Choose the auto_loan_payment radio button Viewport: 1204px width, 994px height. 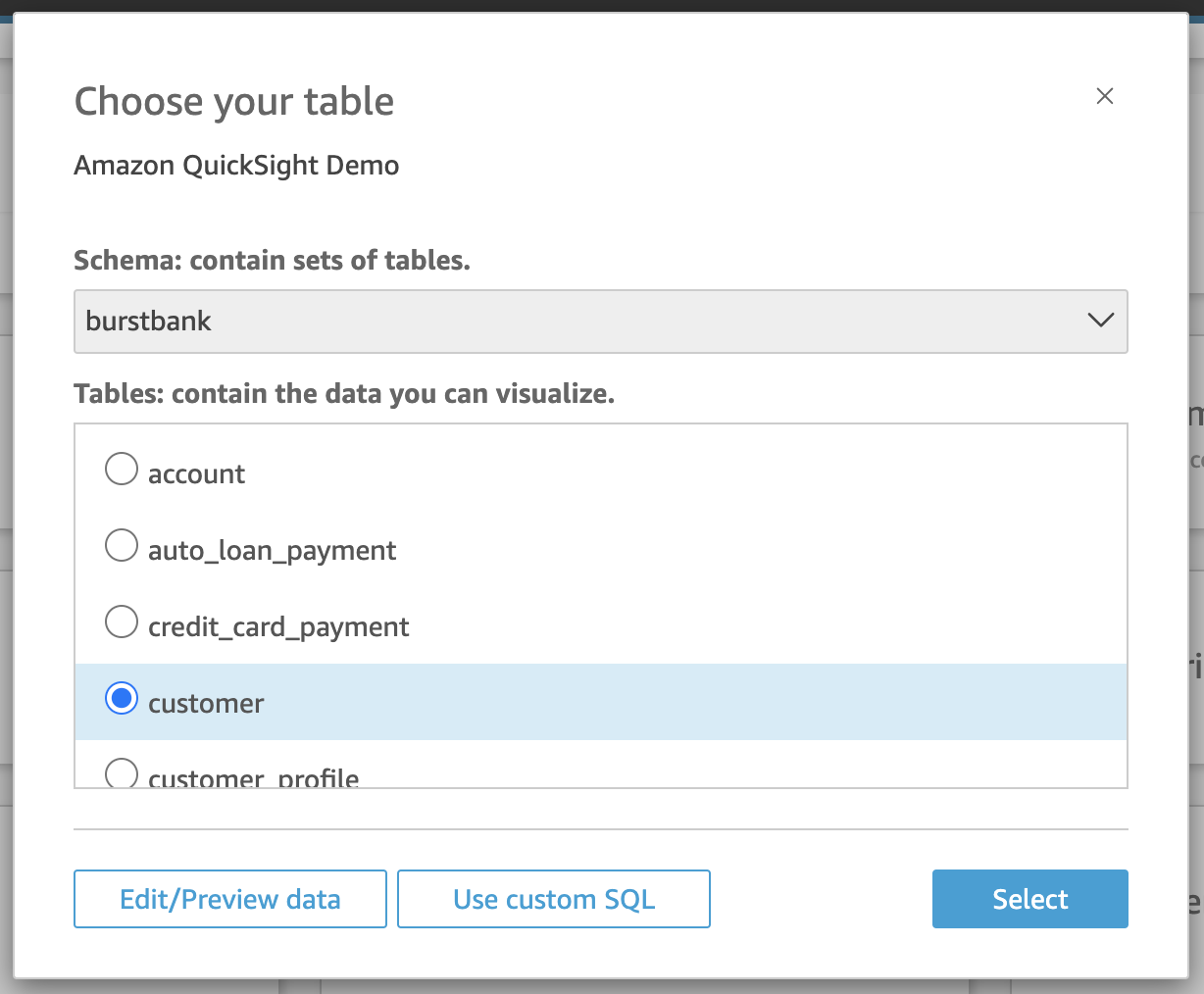[x=122, y=545]
